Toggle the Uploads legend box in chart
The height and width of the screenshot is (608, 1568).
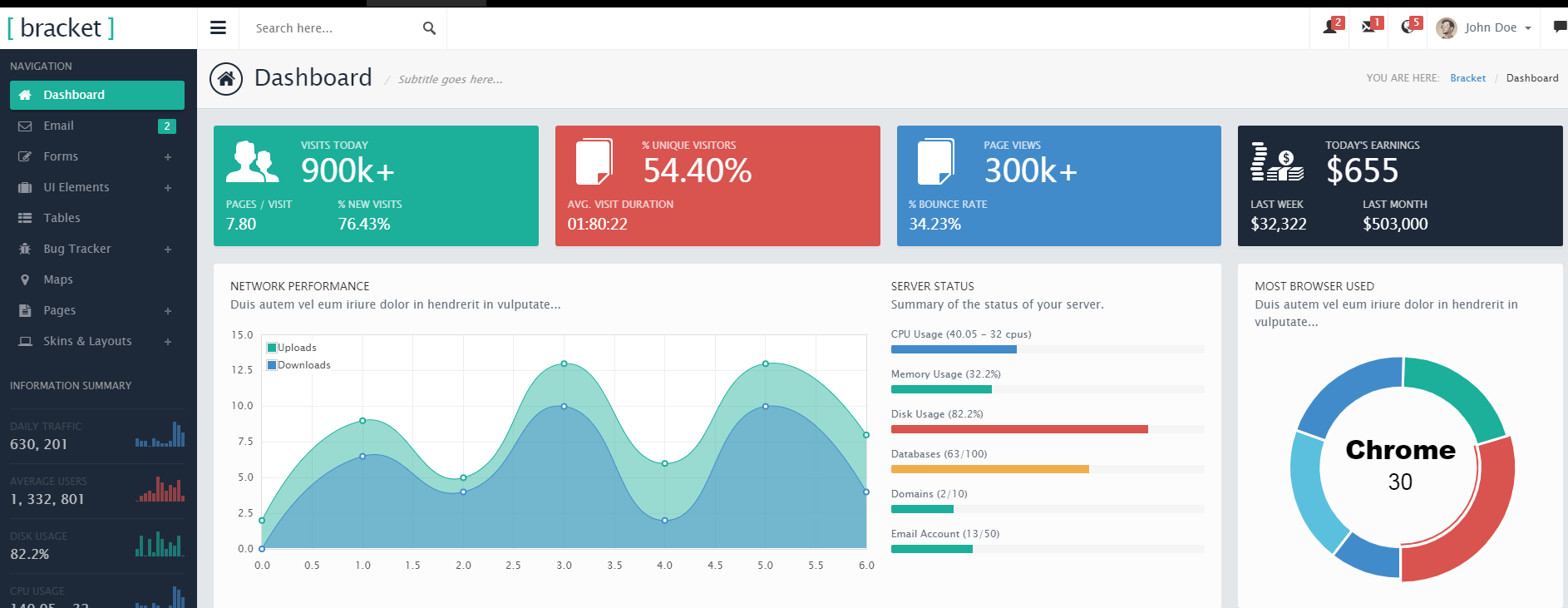point(272,348)
